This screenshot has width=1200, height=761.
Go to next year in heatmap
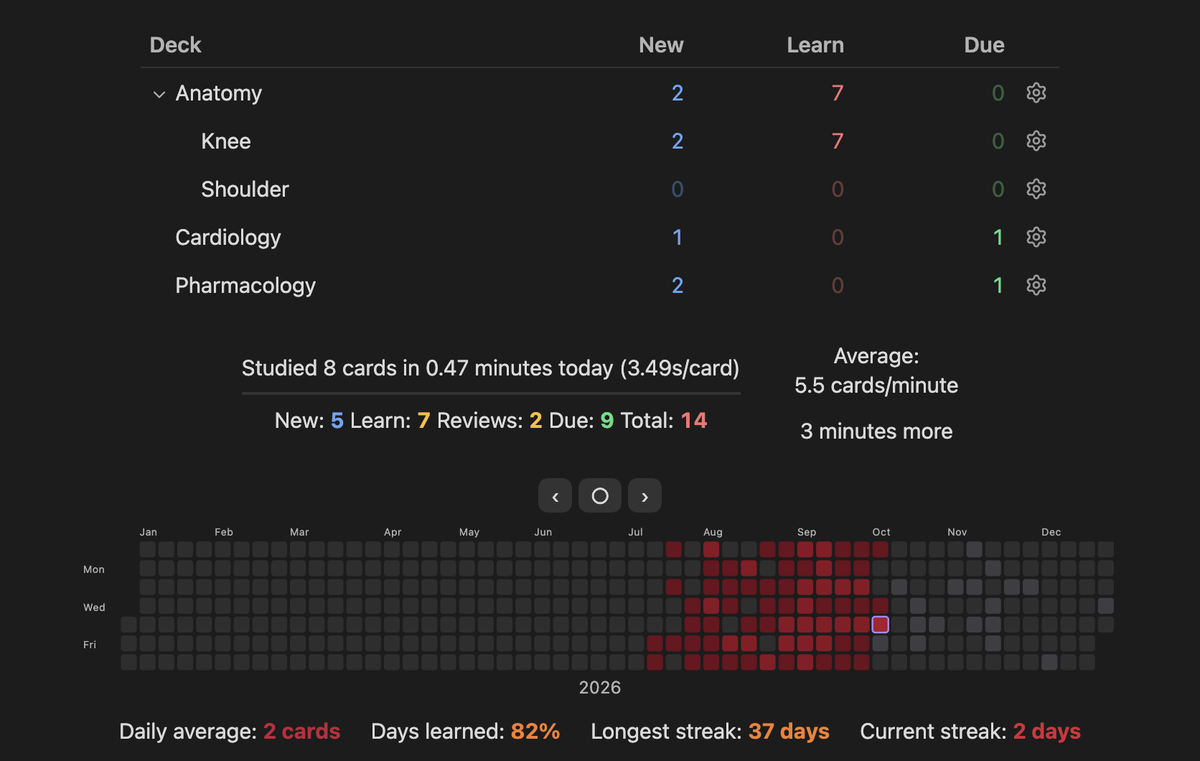click(645, 496)
